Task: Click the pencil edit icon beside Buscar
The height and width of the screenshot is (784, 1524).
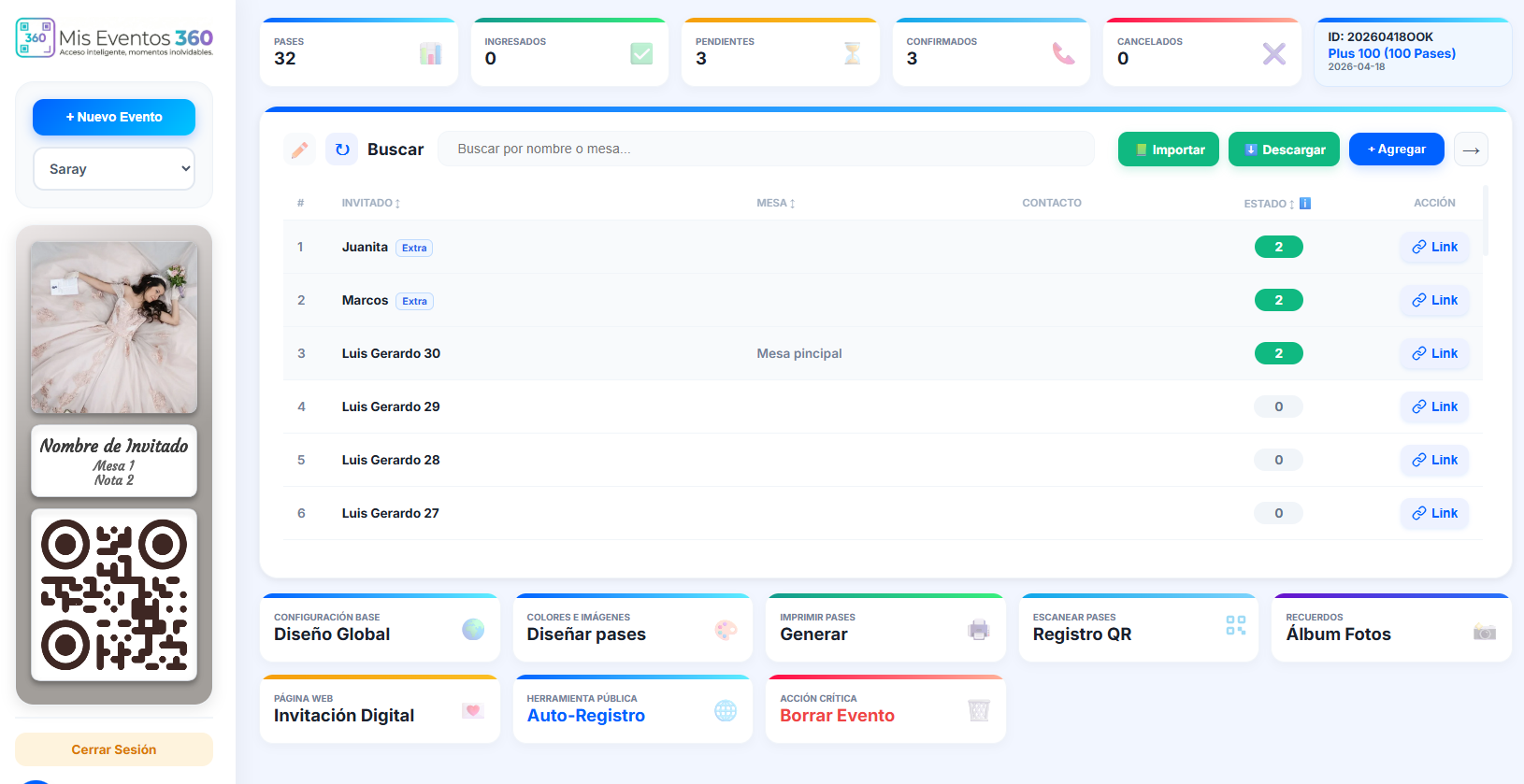Action: (299, 150)
